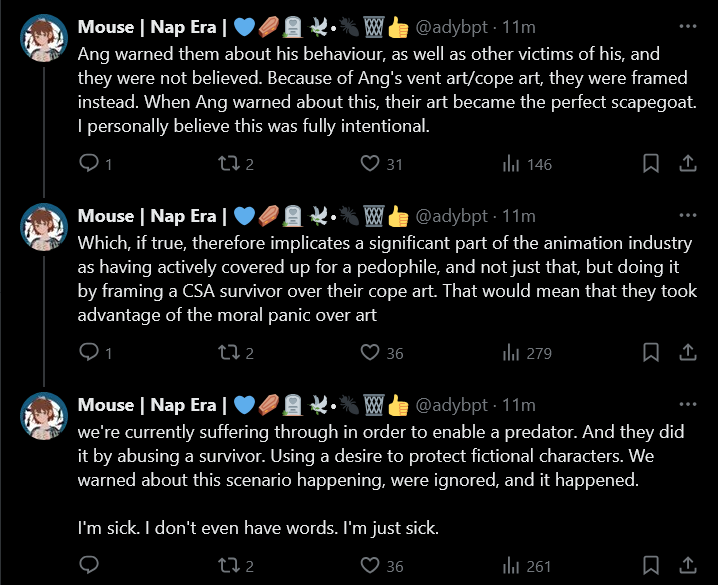Open @adybpt handle on first tweet
Viewport: 718px width, 585px height.
tap(451, 27)
